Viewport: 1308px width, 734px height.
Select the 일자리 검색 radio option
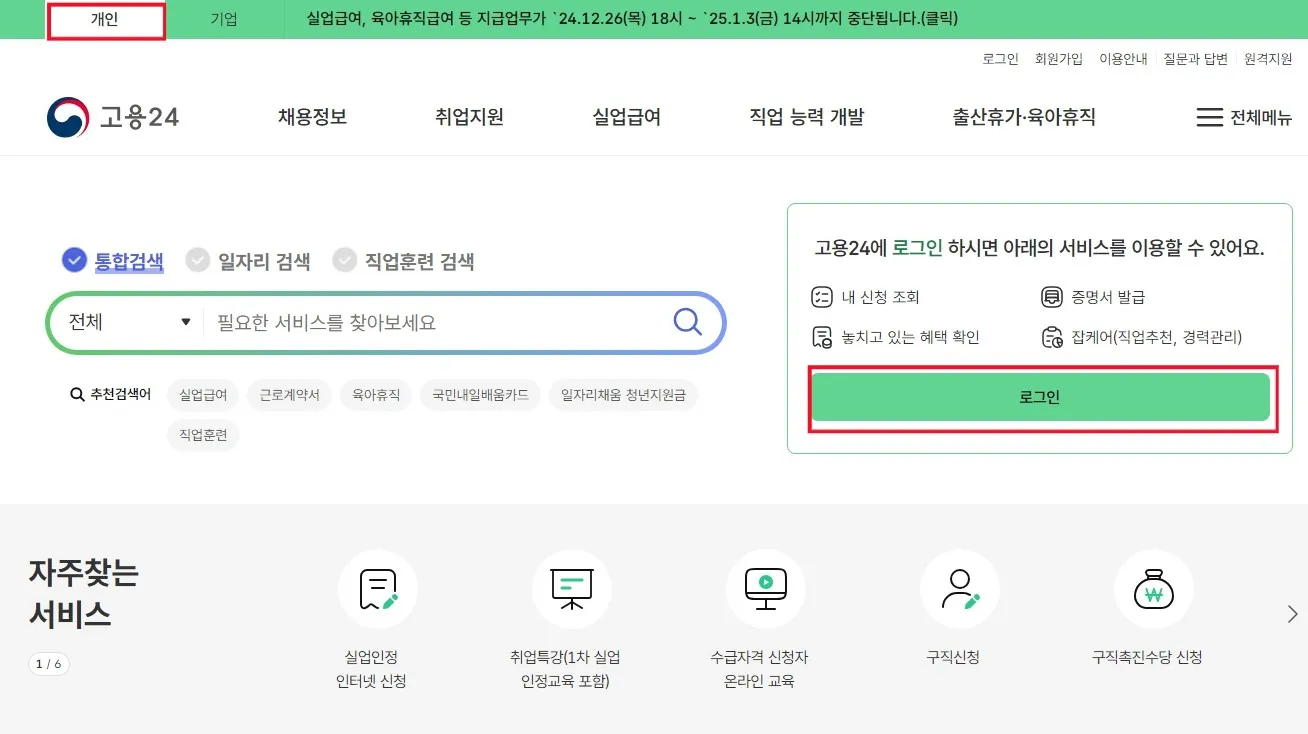coord(198,261)
